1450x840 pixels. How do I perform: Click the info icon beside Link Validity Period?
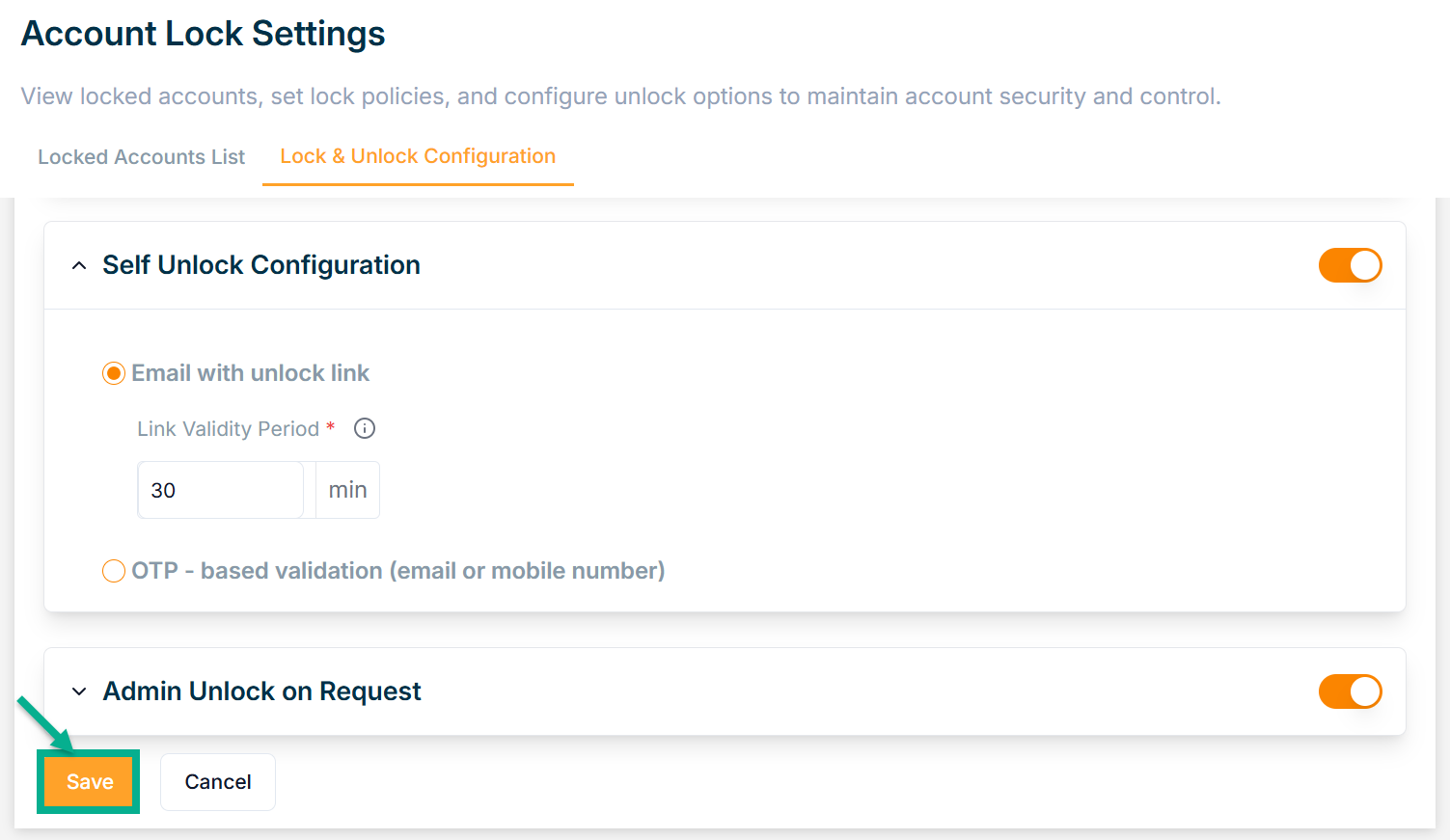click(x=365, y=428)
